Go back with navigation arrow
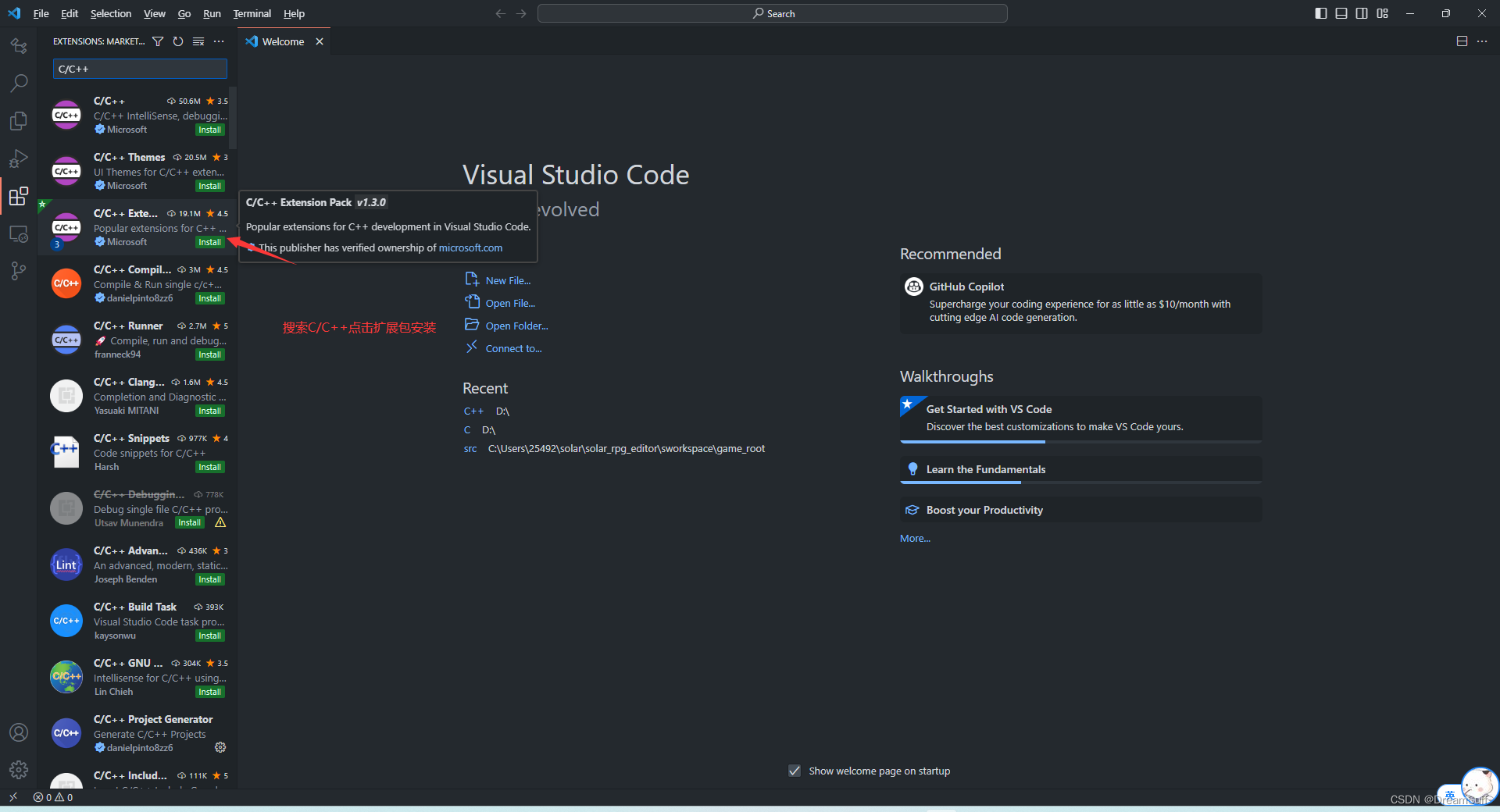The height and width of the screenshot is (812, 1500). (x=501, y=13)
